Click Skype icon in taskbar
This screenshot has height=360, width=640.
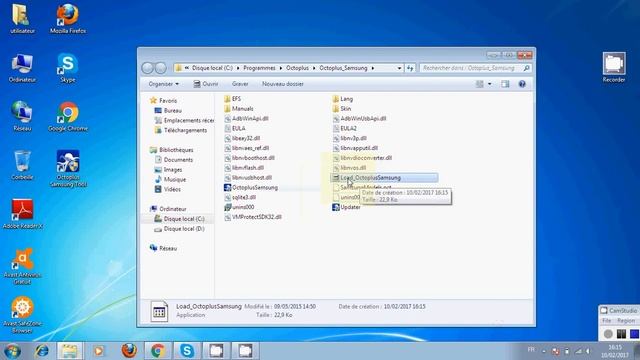[187, 351]
